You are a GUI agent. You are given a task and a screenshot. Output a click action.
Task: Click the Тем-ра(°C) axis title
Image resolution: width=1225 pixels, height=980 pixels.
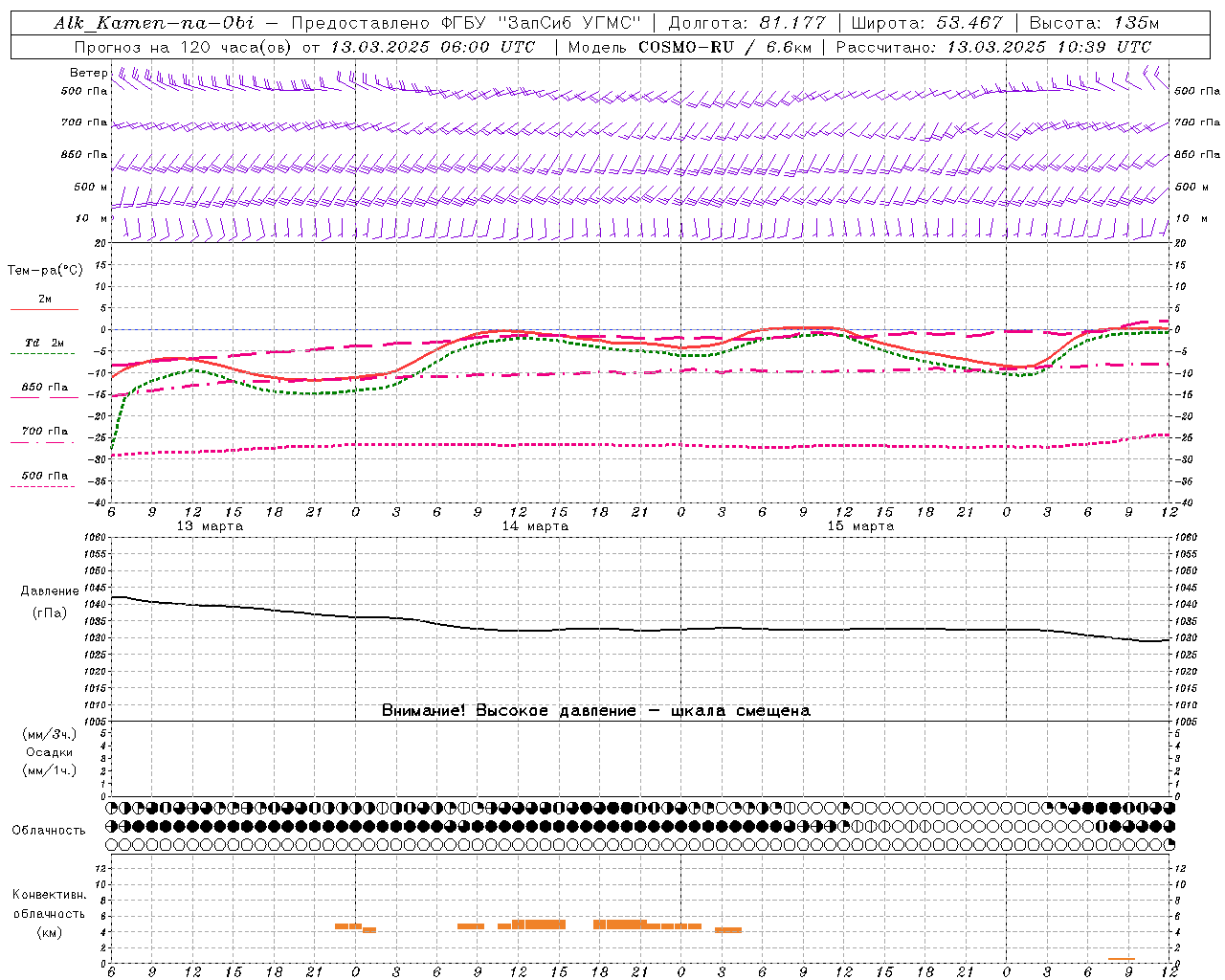[45, 271]
